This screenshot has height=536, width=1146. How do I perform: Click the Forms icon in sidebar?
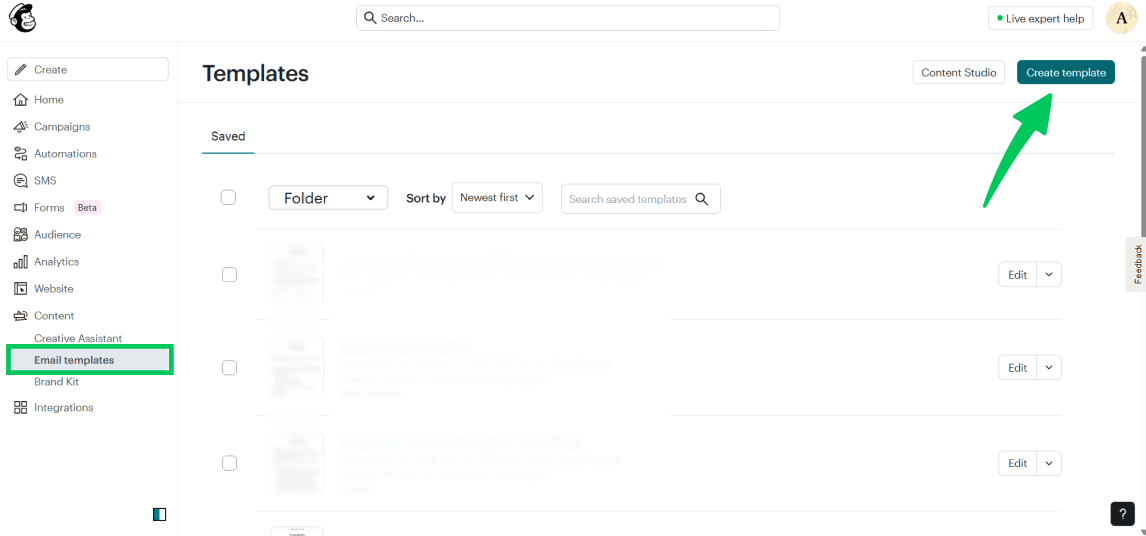tap(20, 208)
